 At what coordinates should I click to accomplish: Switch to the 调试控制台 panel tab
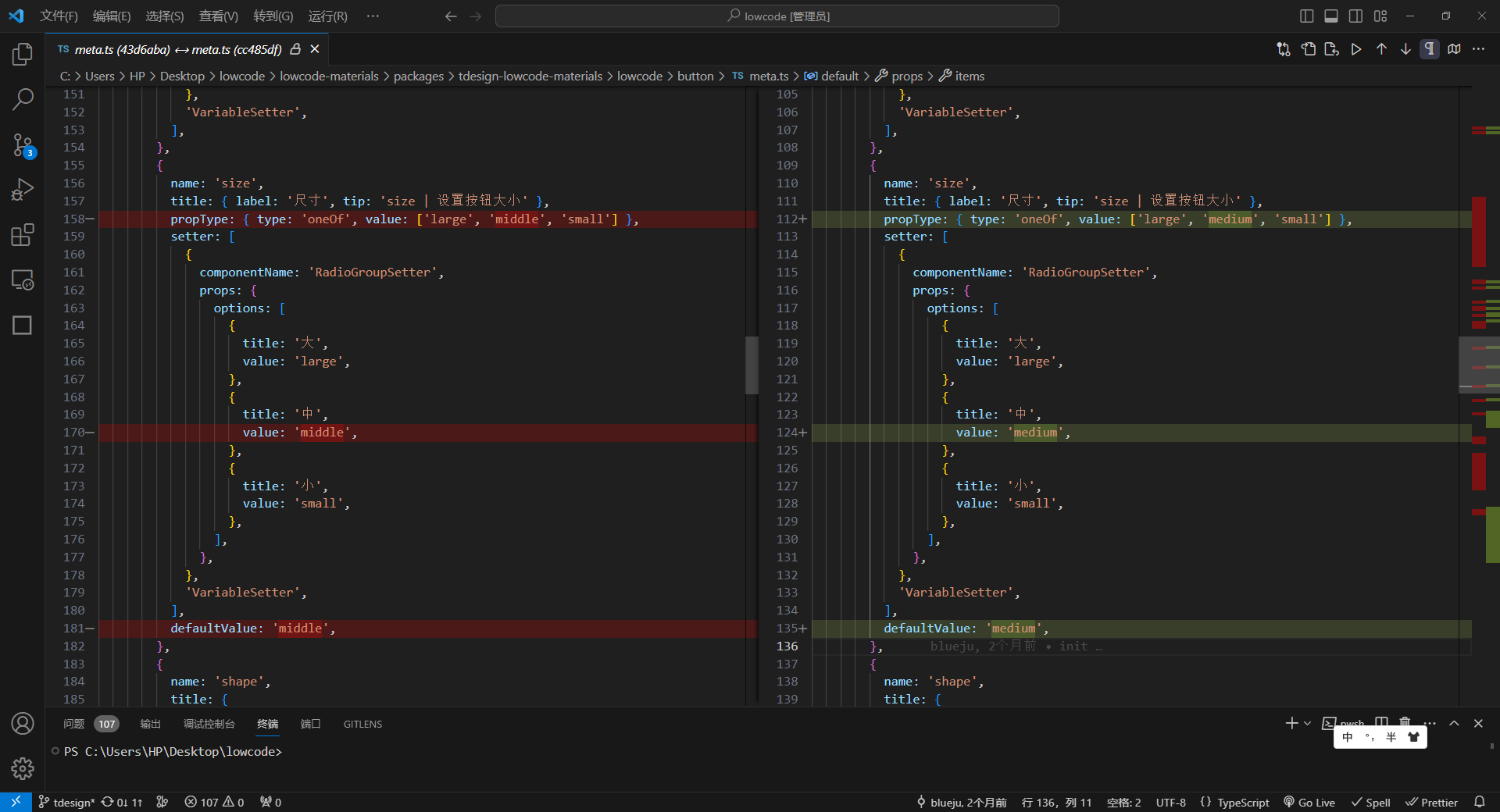pos(209,724)
